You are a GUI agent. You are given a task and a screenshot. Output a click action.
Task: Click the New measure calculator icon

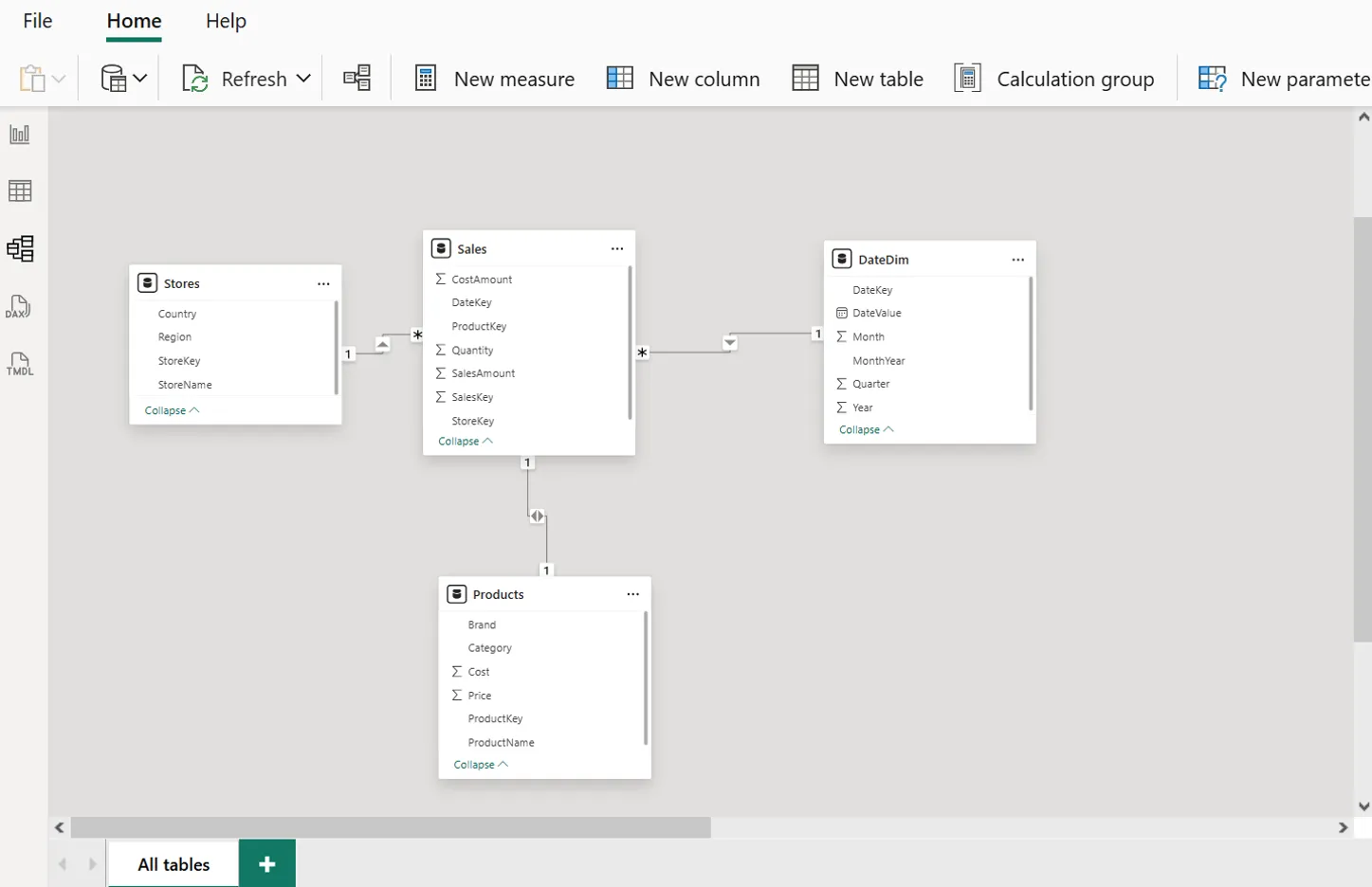click(426, 79)
